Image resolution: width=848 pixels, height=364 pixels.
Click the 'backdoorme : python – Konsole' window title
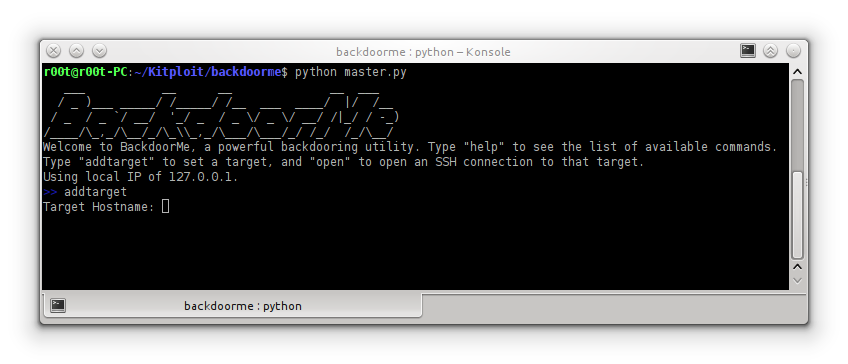(x=423, y=52)
